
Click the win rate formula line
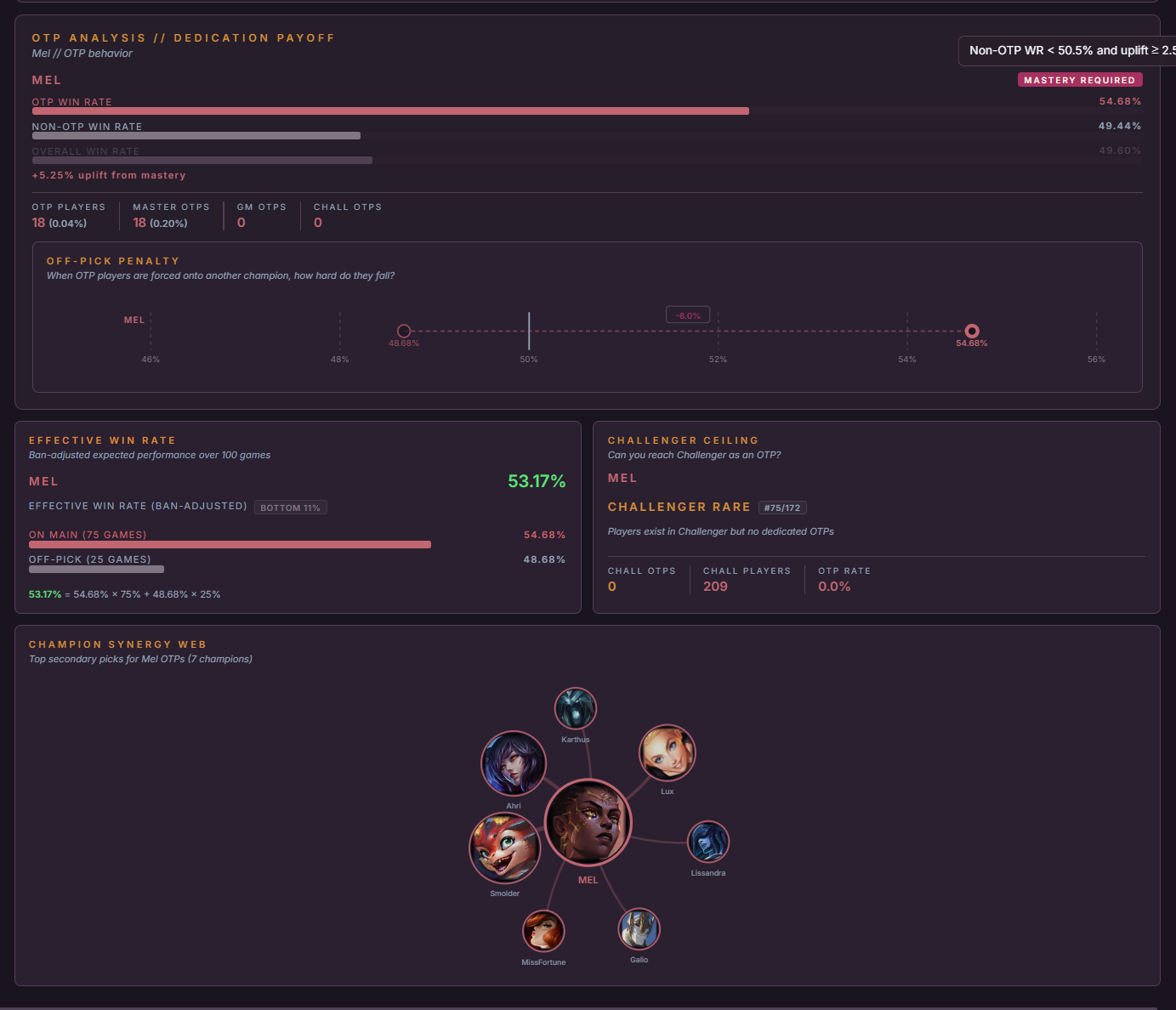(x=124, y=594)
